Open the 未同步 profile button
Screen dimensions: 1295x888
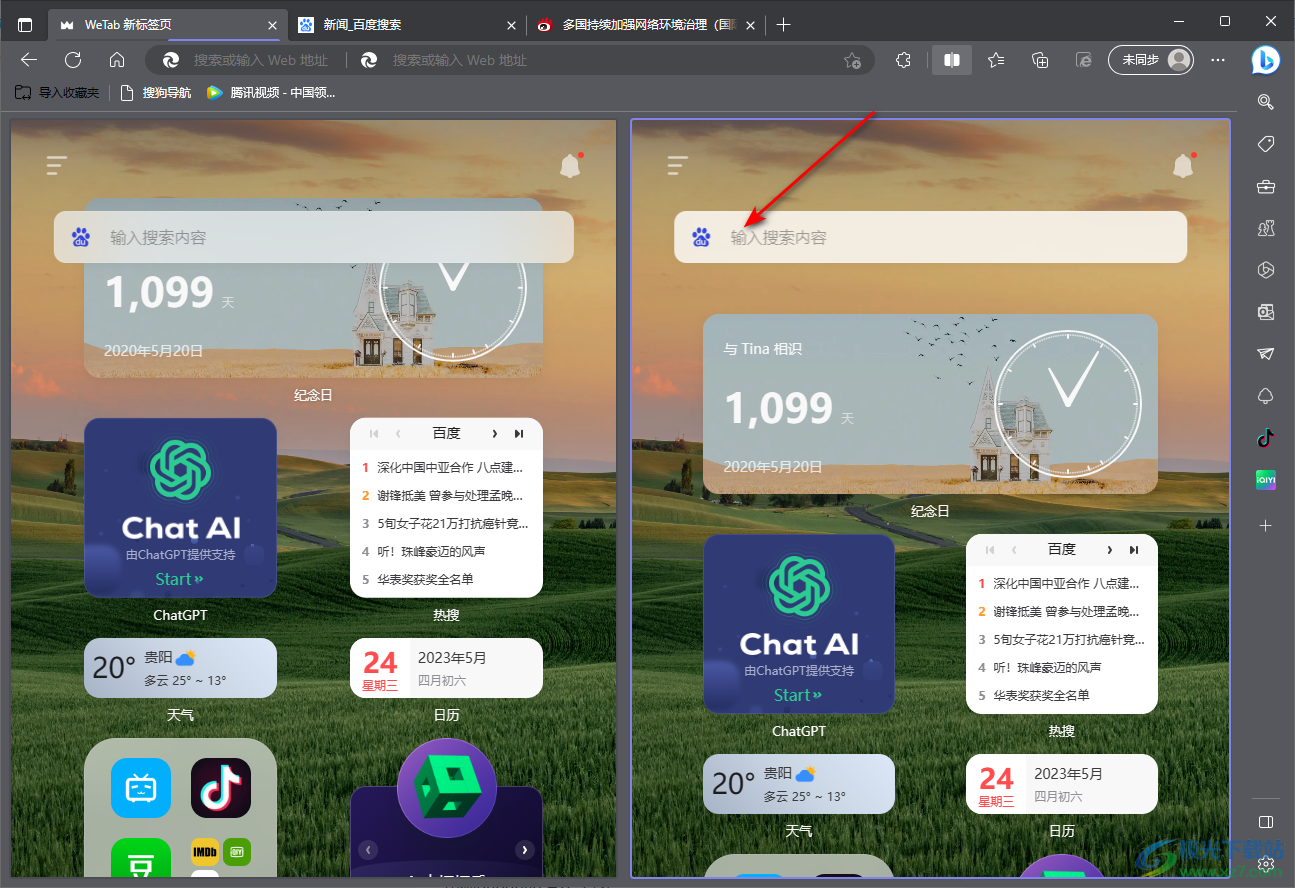[1151, 60]
